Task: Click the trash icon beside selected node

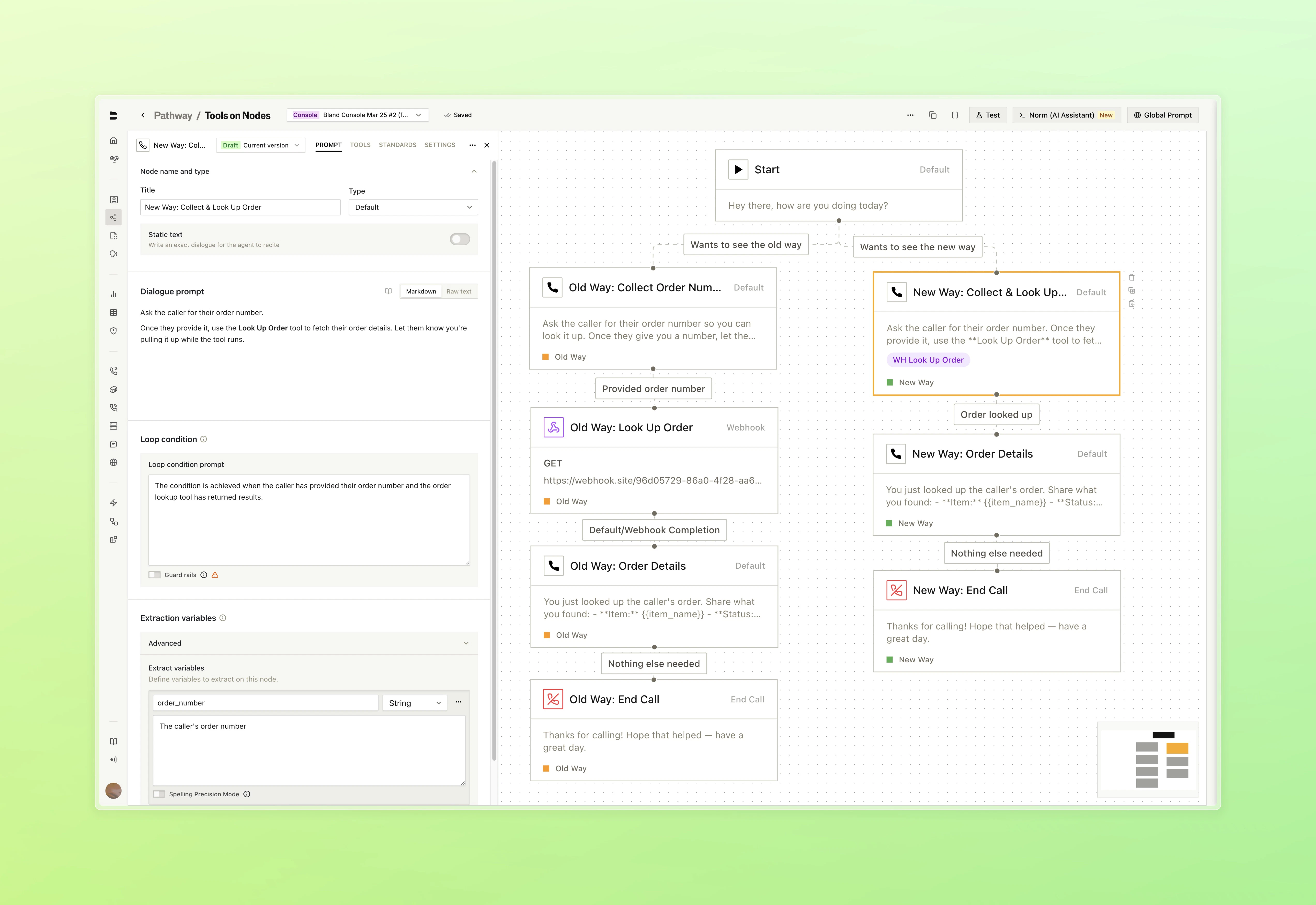Action: point(1131,278)
